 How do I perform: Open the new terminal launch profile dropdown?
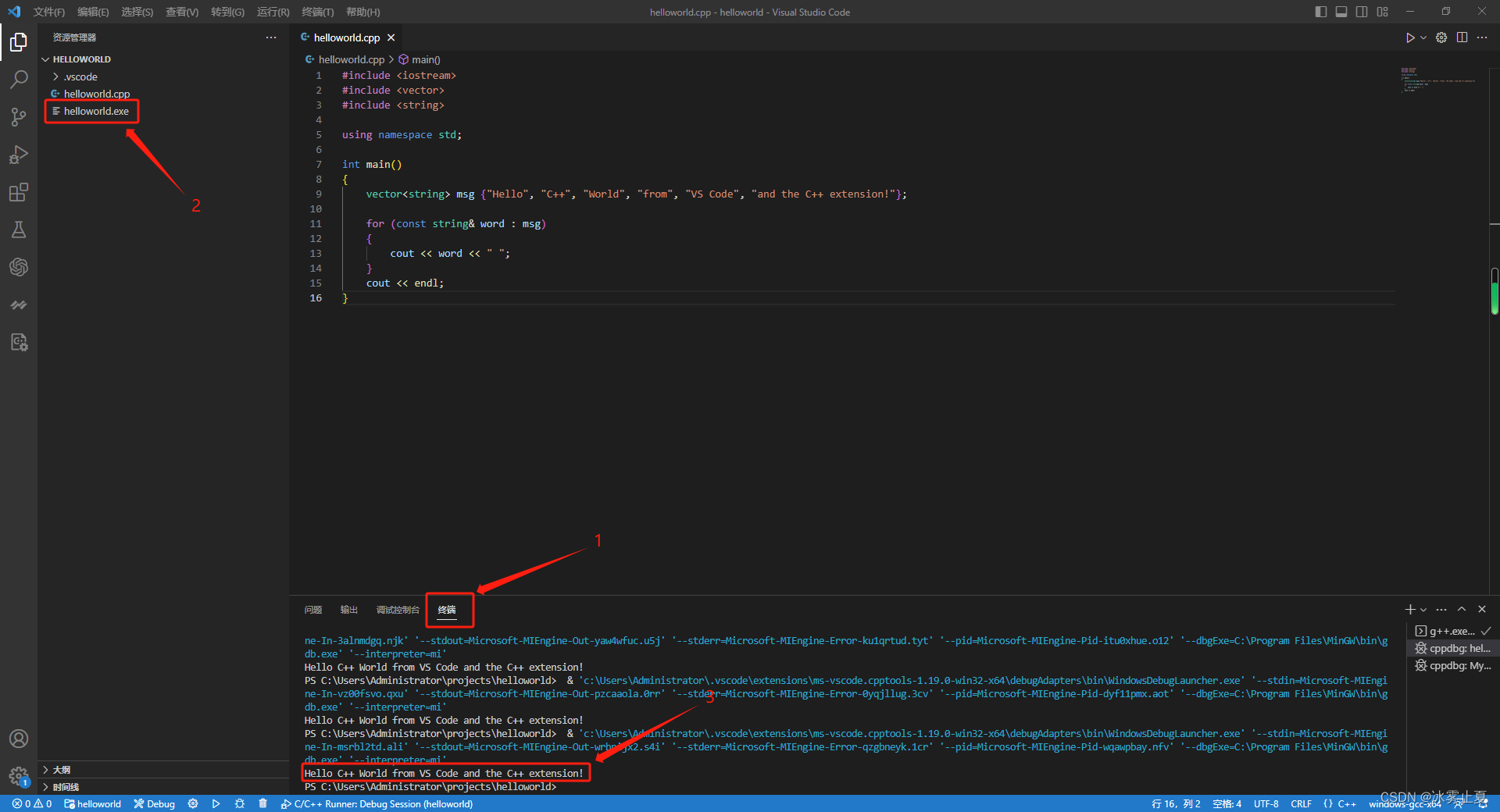(1423, 609)
